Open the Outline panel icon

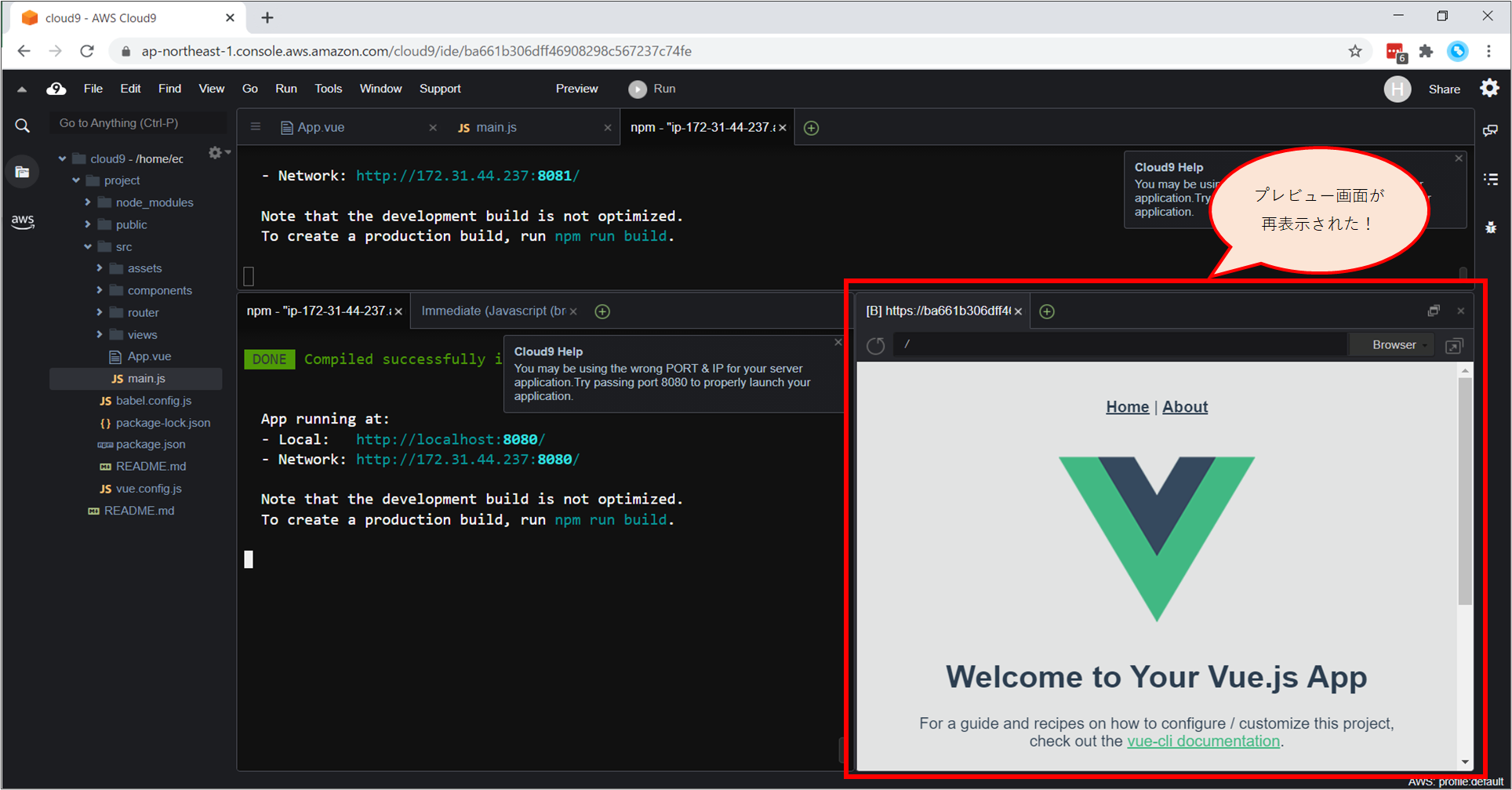coord(1491,180)
